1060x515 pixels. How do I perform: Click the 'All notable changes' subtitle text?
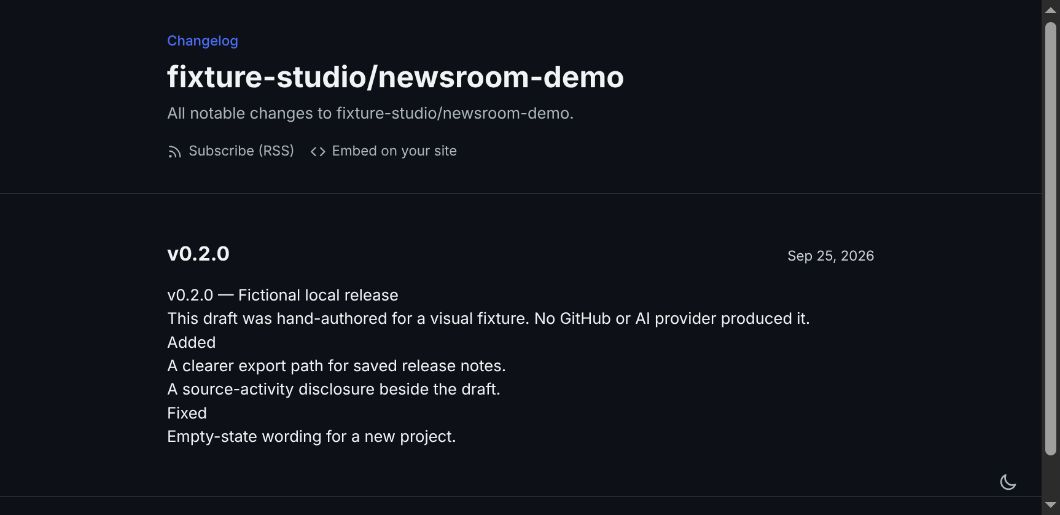coord(370,113)
